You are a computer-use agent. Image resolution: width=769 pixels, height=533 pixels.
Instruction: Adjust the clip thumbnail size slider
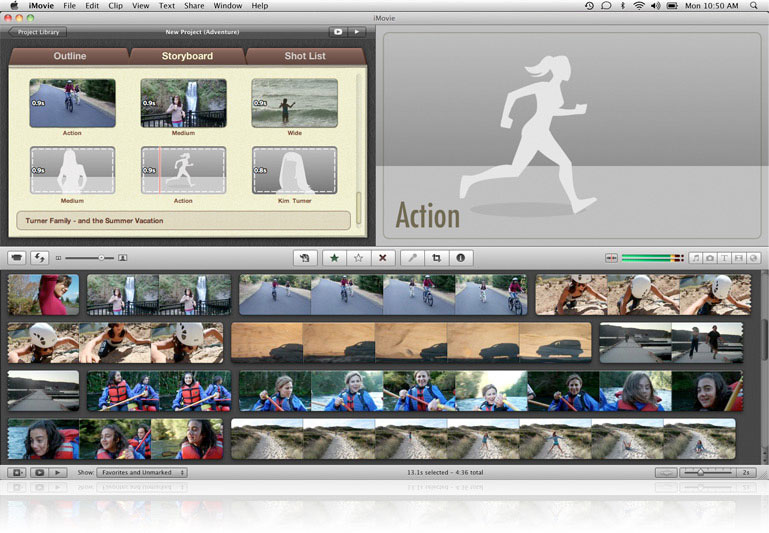100,258
